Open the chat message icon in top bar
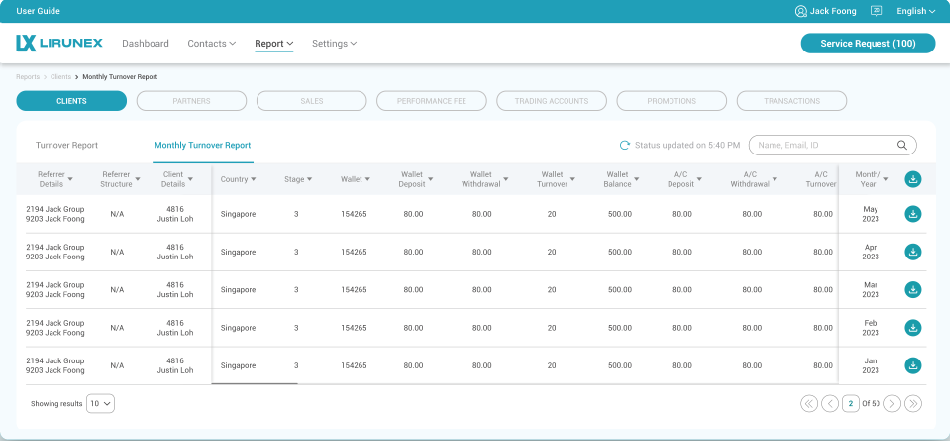 (876, 11)
